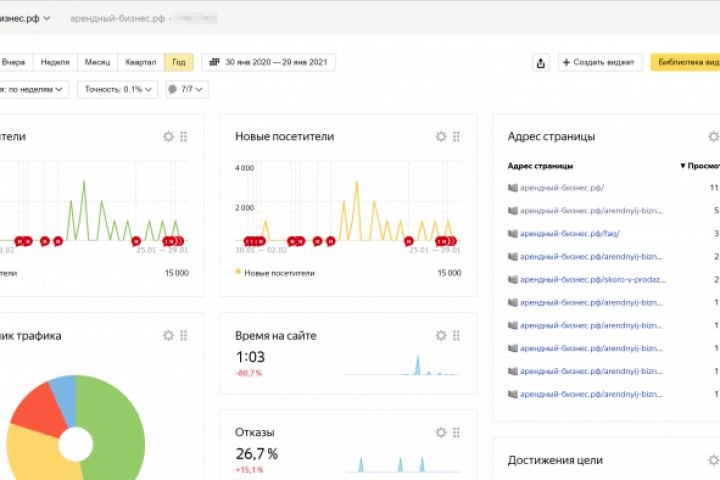Click drag handle of Отказы widget
The width and height of the screenshot is (720, 480).
(x=456, y=432)
